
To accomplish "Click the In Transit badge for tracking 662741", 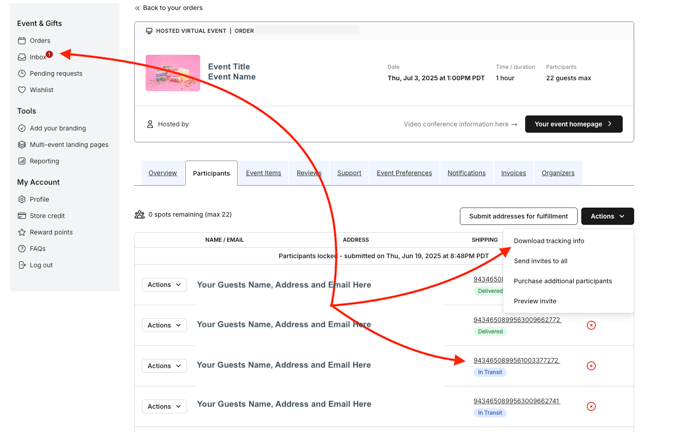I will point(490,413).
